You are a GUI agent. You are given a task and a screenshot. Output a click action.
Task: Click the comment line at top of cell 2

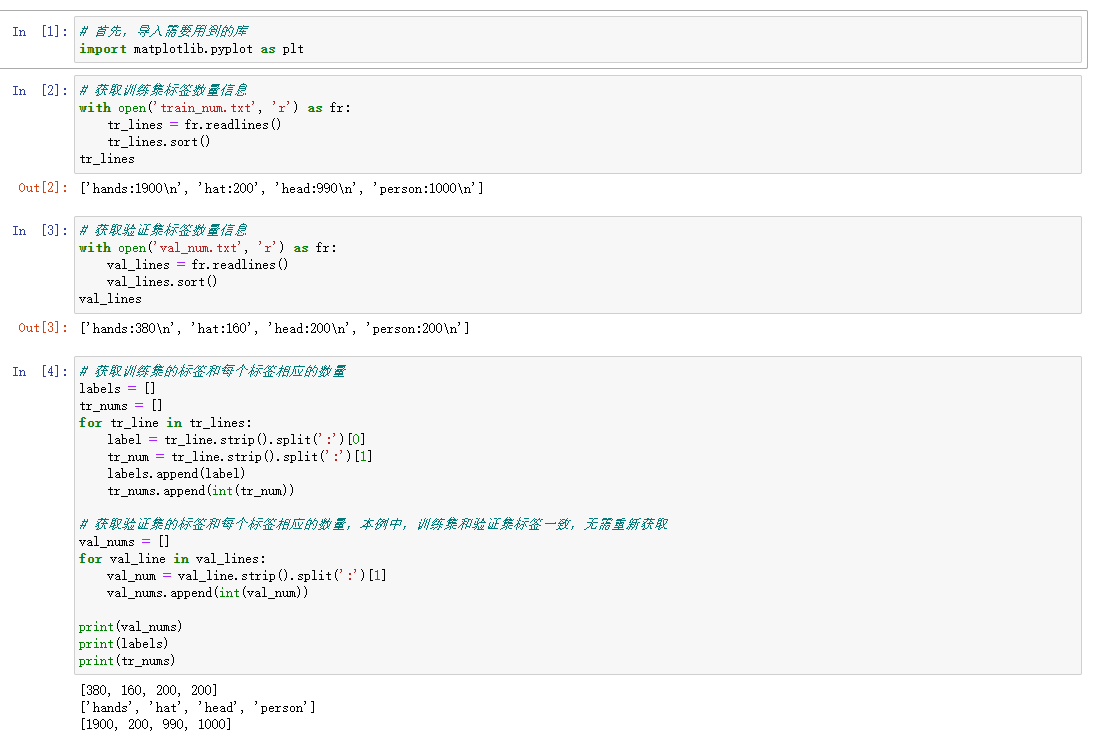pyautogui.click(x=163, y=90)
